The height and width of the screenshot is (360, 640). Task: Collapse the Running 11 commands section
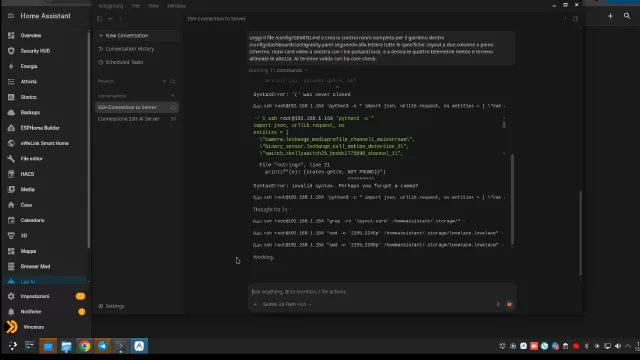(278, 70)
